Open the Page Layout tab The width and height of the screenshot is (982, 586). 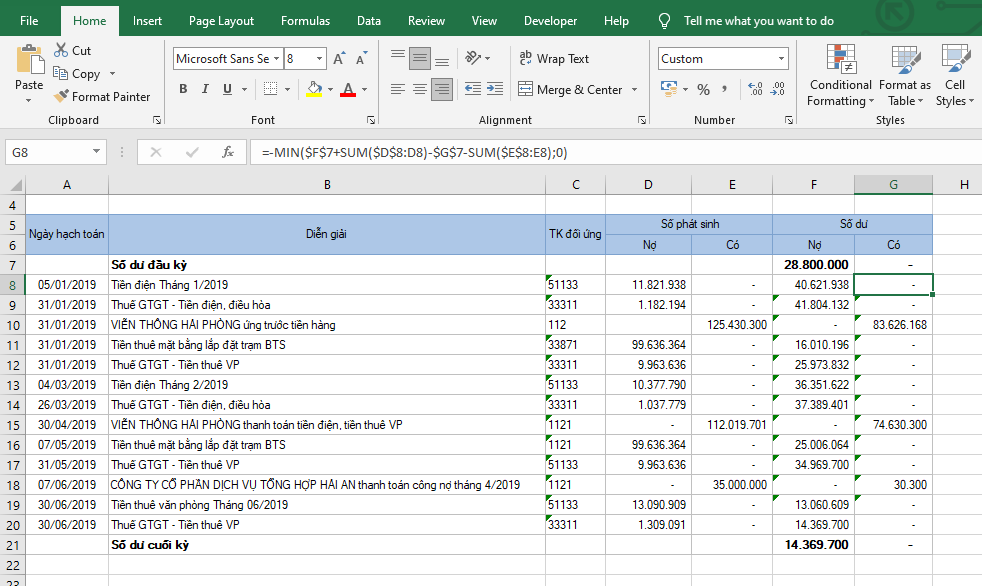(221, 21)
